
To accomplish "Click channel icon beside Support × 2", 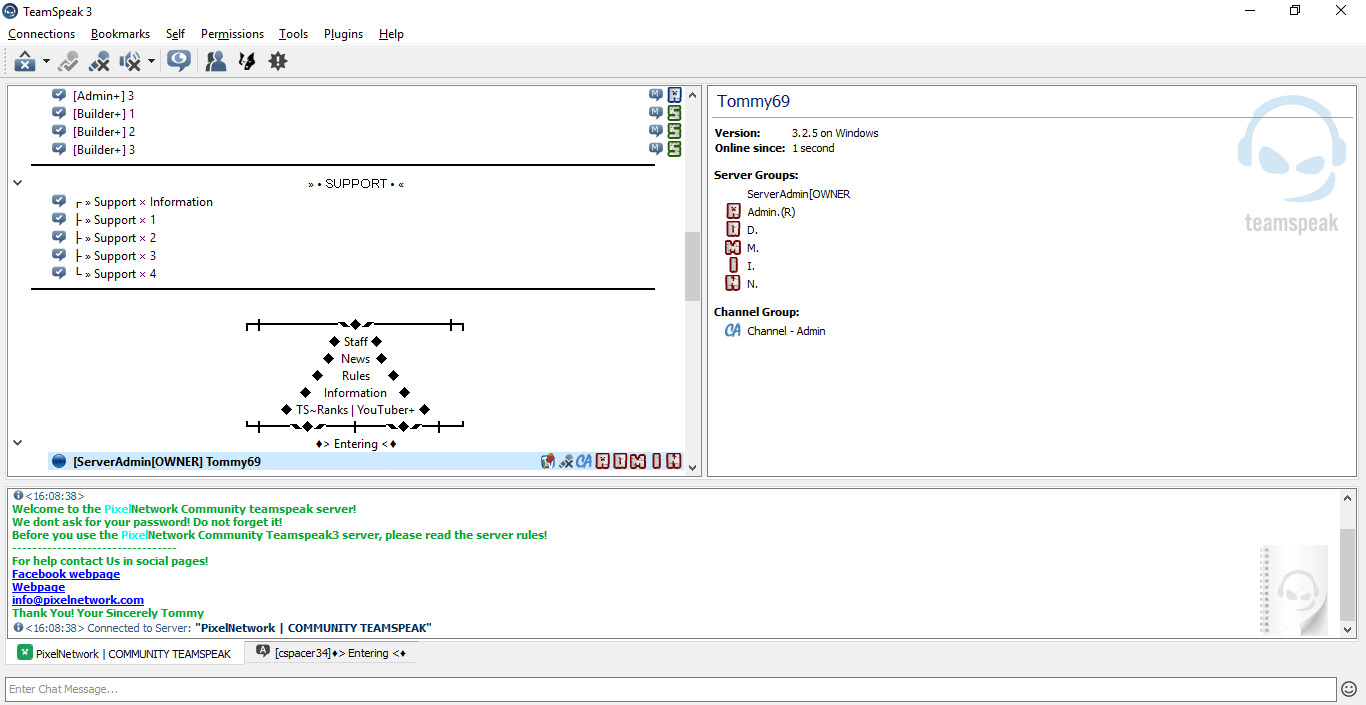I will click(x=59, y=237).
